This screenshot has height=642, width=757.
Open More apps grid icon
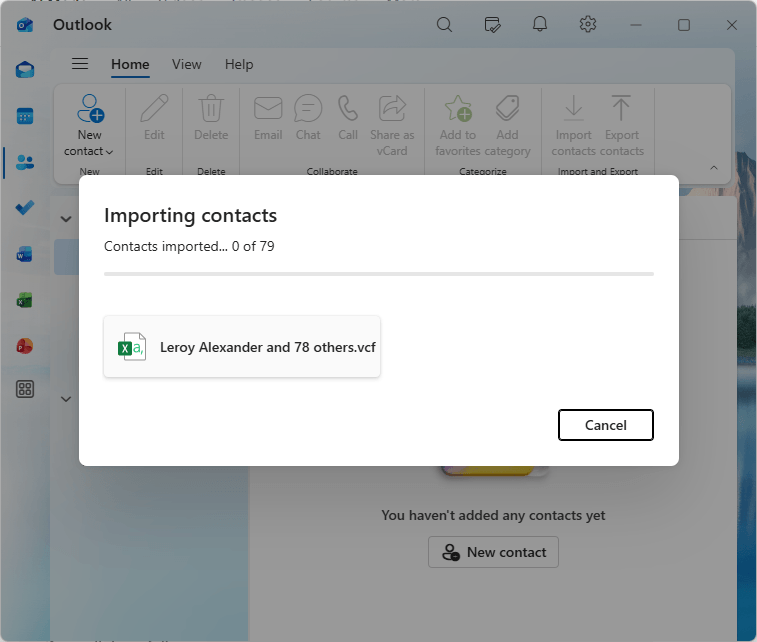25,389
